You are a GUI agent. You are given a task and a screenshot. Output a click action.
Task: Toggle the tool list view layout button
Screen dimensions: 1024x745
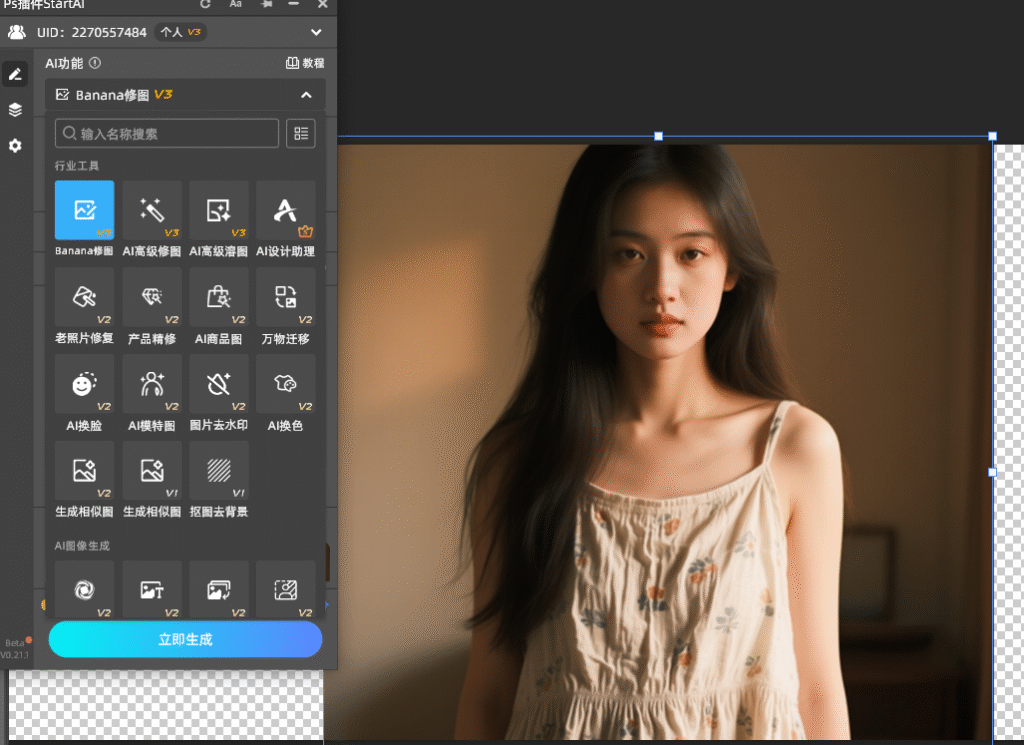click(301, 133)
